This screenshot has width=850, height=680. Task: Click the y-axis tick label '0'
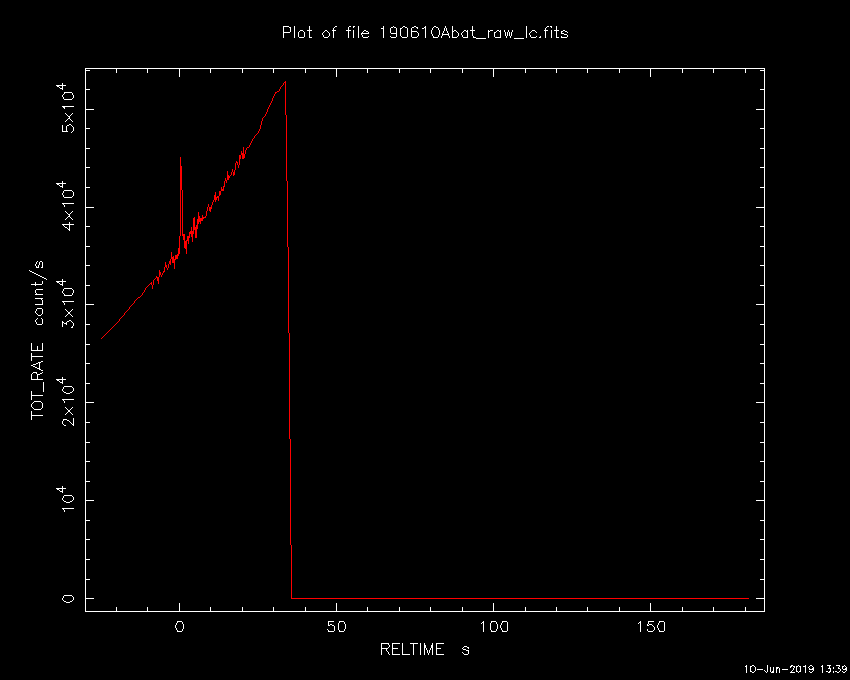[x=68, y=598]
